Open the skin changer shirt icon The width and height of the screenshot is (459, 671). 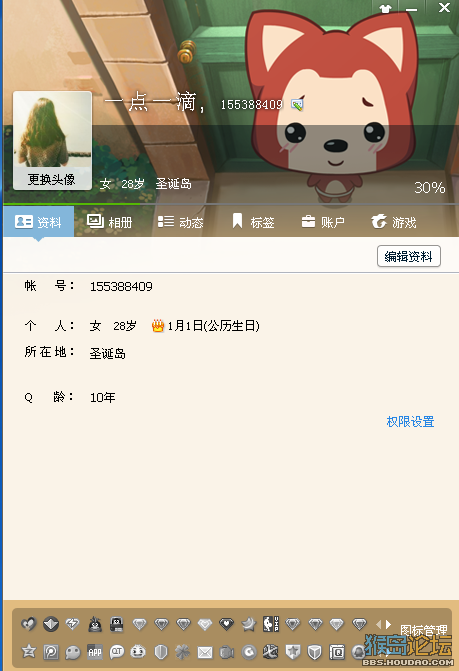click(385, 9)
